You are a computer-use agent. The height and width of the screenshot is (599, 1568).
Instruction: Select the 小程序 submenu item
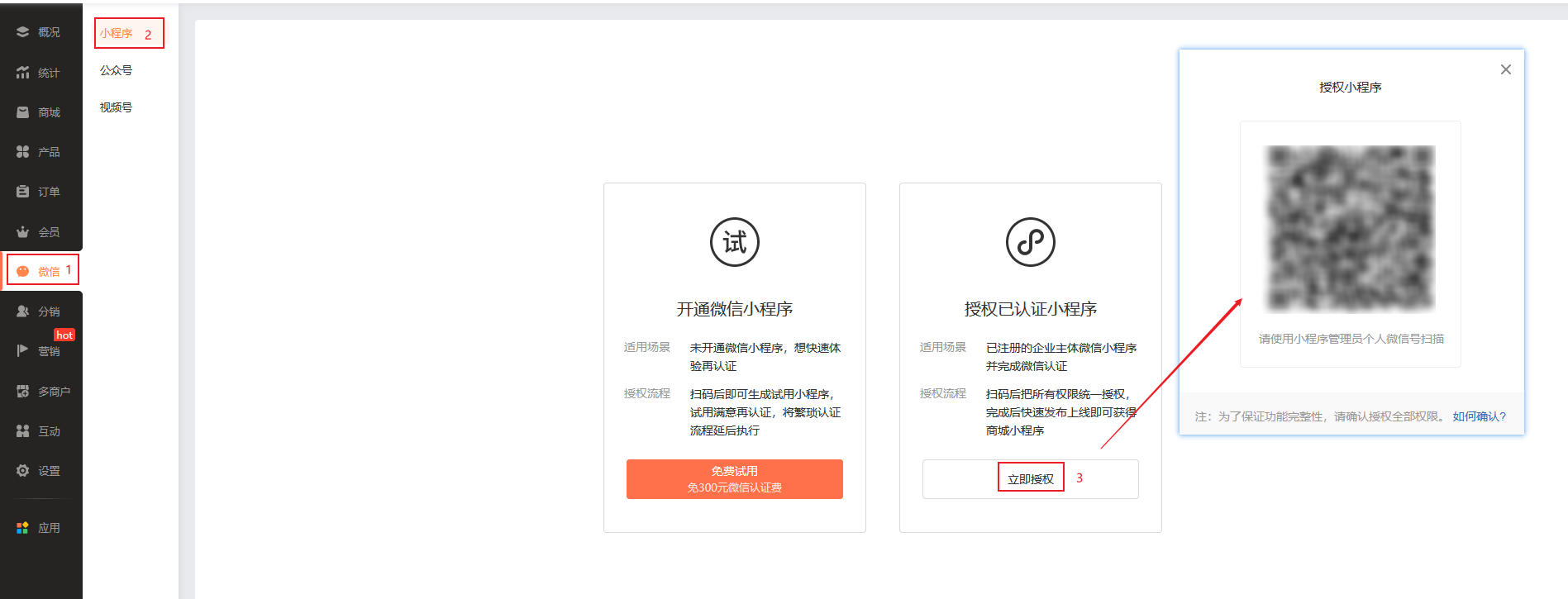tap(117, 33)
